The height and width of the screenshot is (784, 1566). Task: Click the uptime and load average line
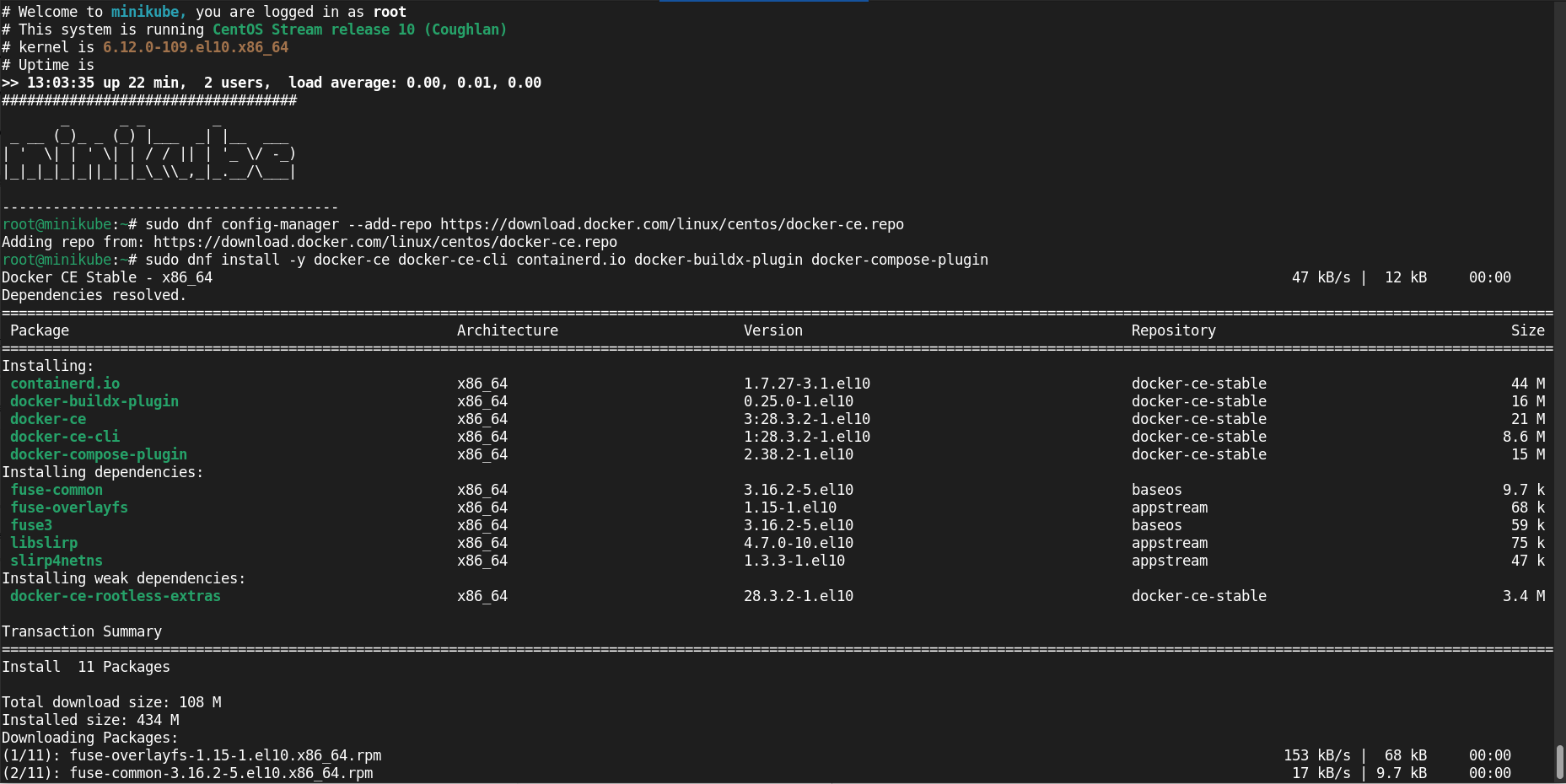tap(272, 83)
